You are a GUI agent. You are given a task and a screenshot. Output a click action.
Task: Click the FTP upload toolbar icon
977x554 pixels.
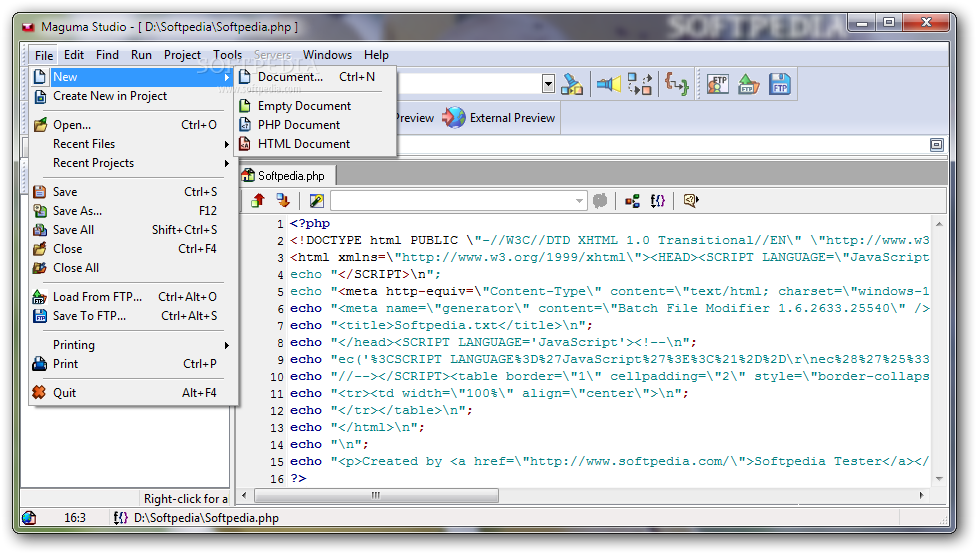click(x=748, y=84)
